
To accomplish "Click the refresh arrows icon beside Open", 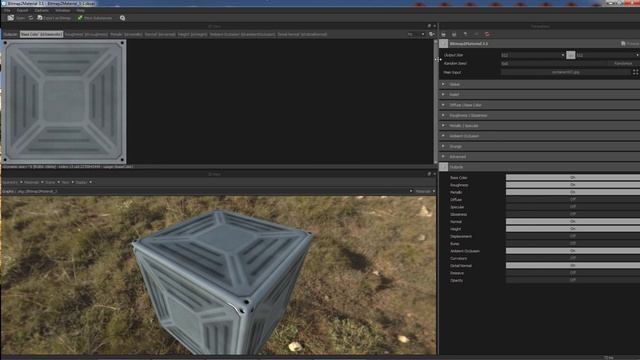I will click(x=31, y=18).
